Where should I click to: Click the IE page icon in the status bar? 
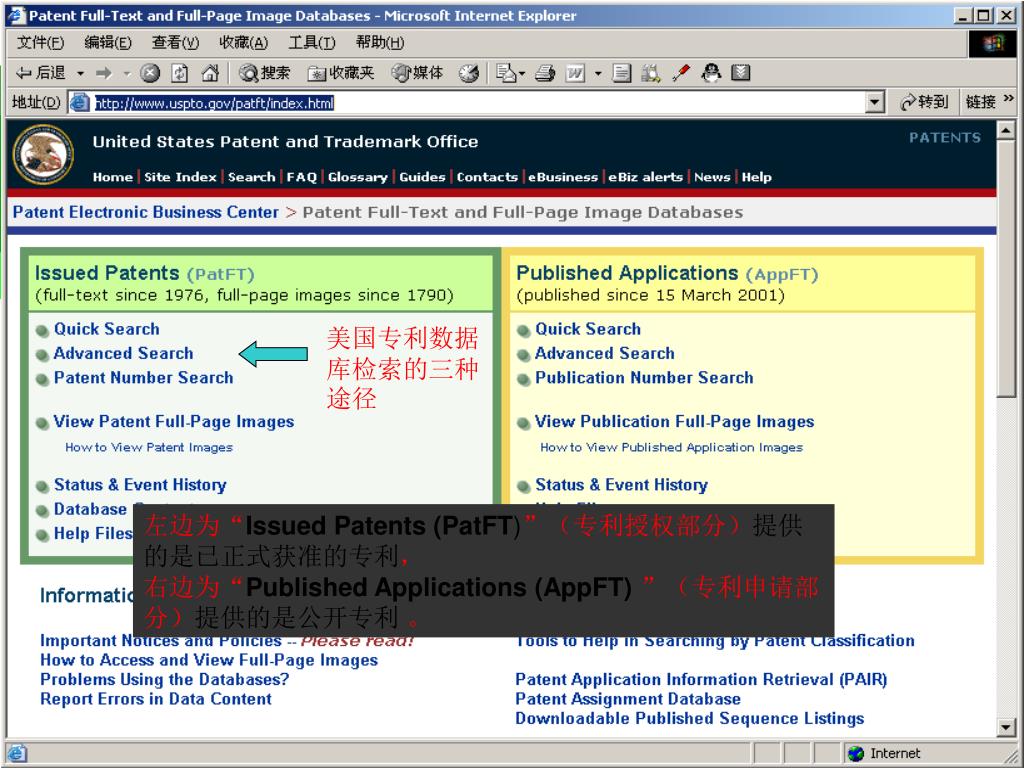tap(16, 754)
